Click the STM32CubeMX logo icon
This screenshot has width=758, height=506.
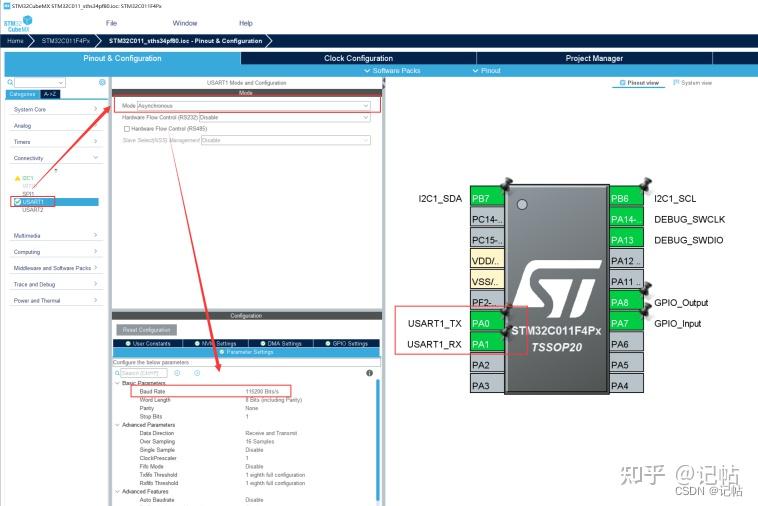18,23
